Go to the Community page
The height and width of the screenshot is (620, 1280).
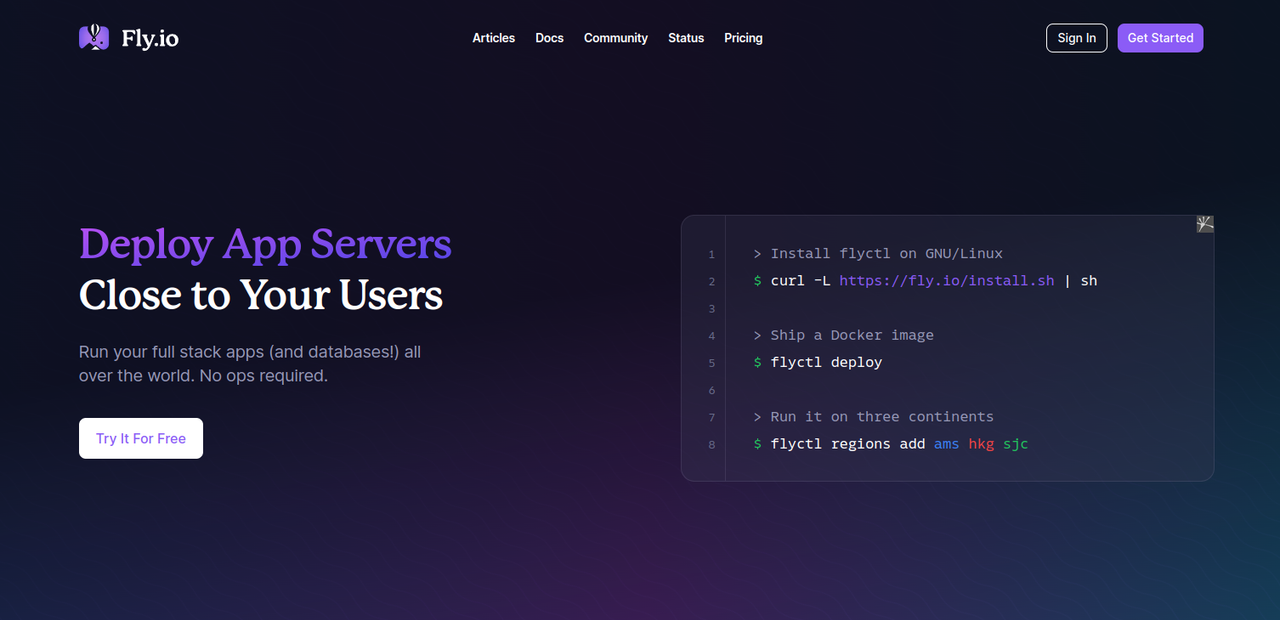616,38
